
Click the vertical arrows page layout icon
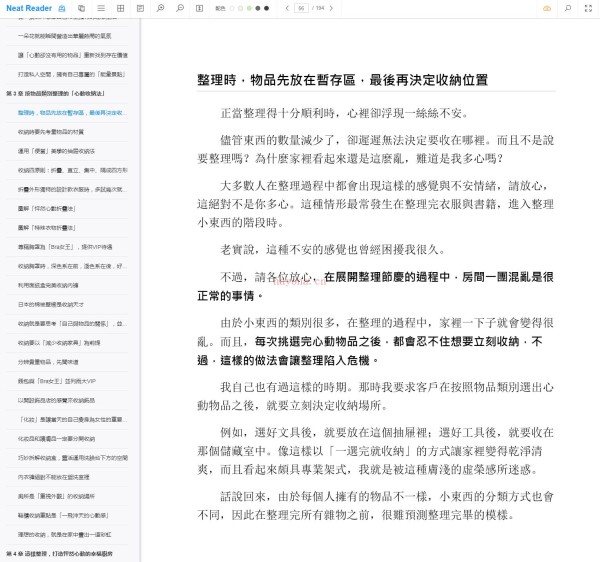coord(199,8)
